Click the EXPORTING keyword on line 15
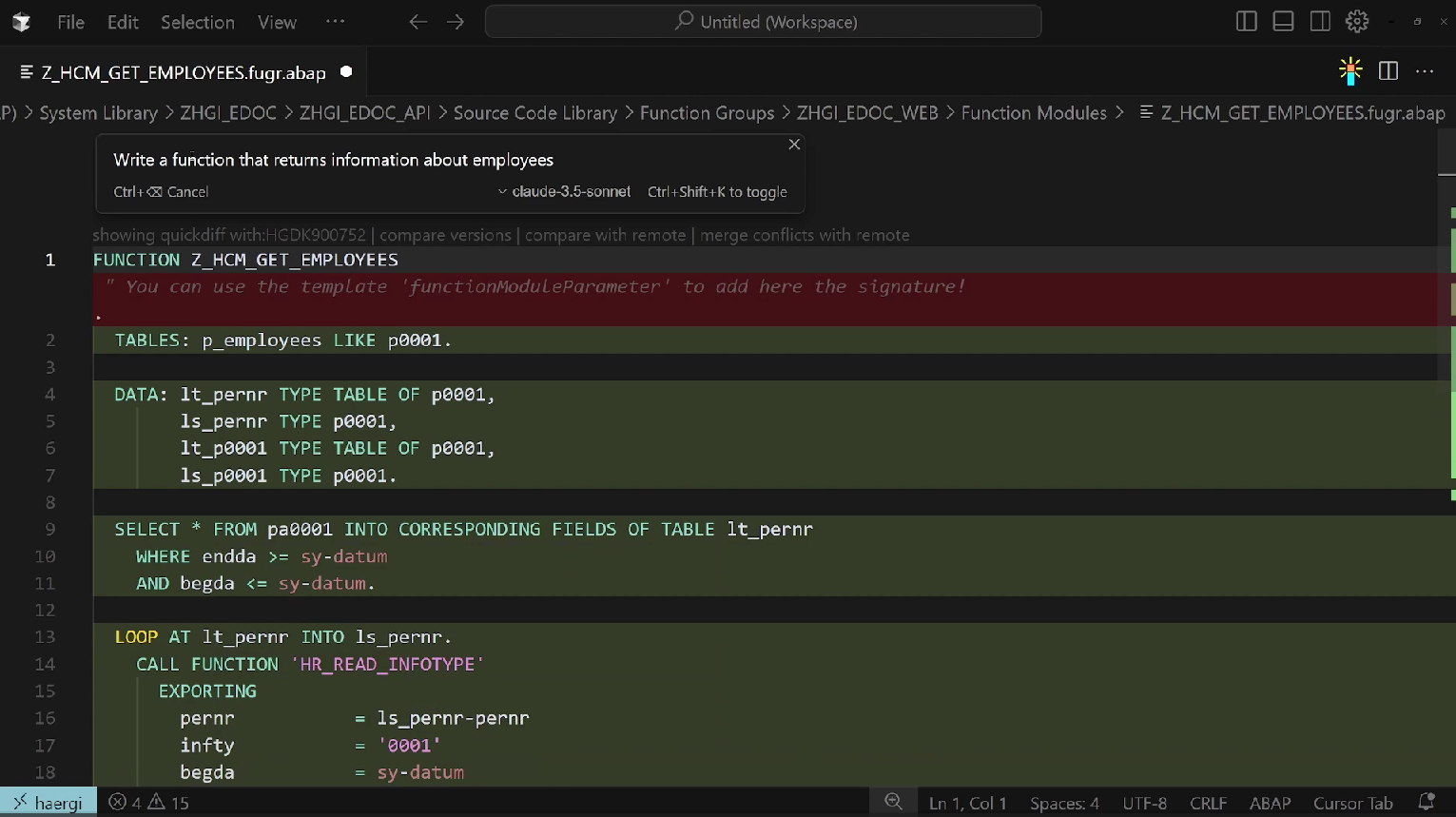Image resolution: width=1456 pixels, height=817 pixels. 207,691
